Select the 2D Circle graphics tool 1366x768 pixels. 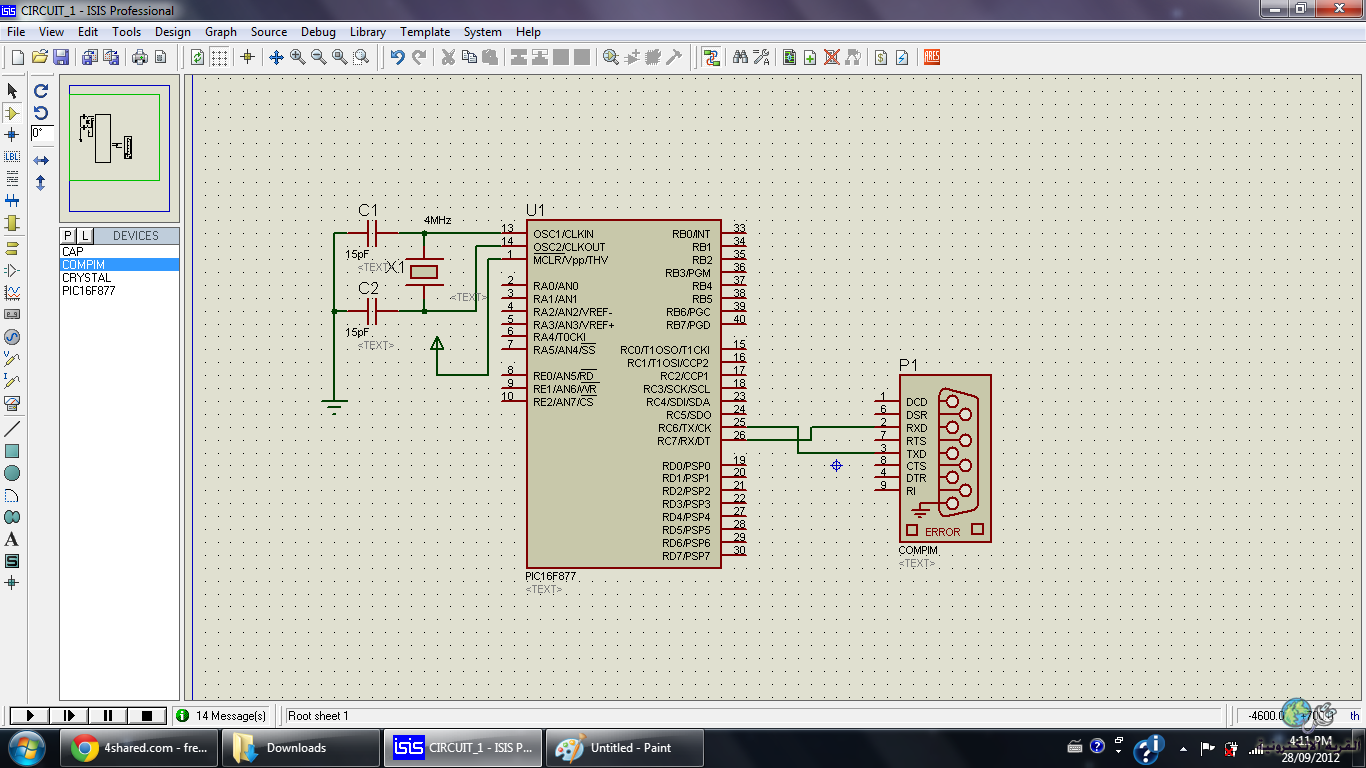(12, 473)
